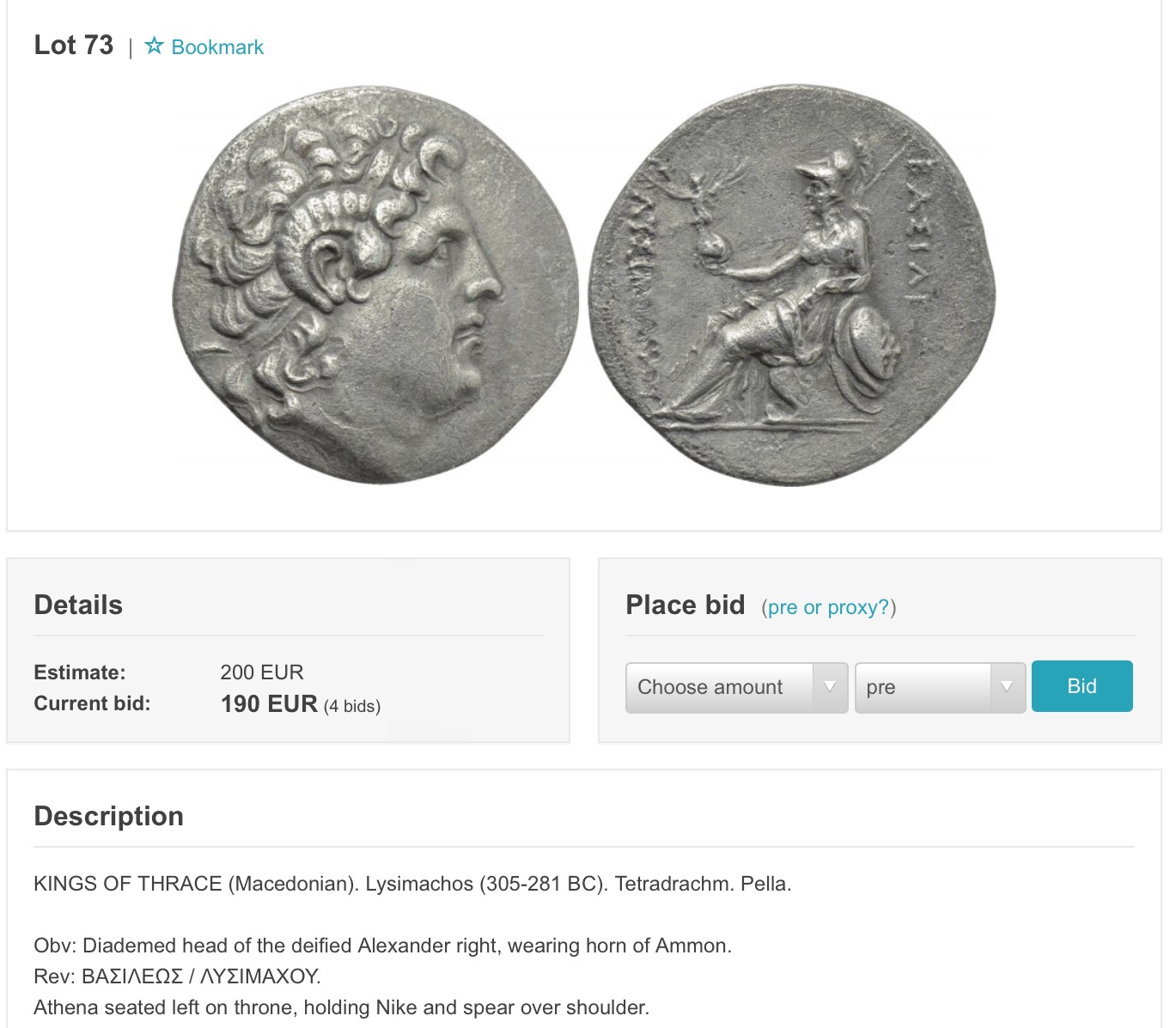Click the (4 bids) count text
The width and height of the screenshot is (1176, 1028).
pos(352,706)
